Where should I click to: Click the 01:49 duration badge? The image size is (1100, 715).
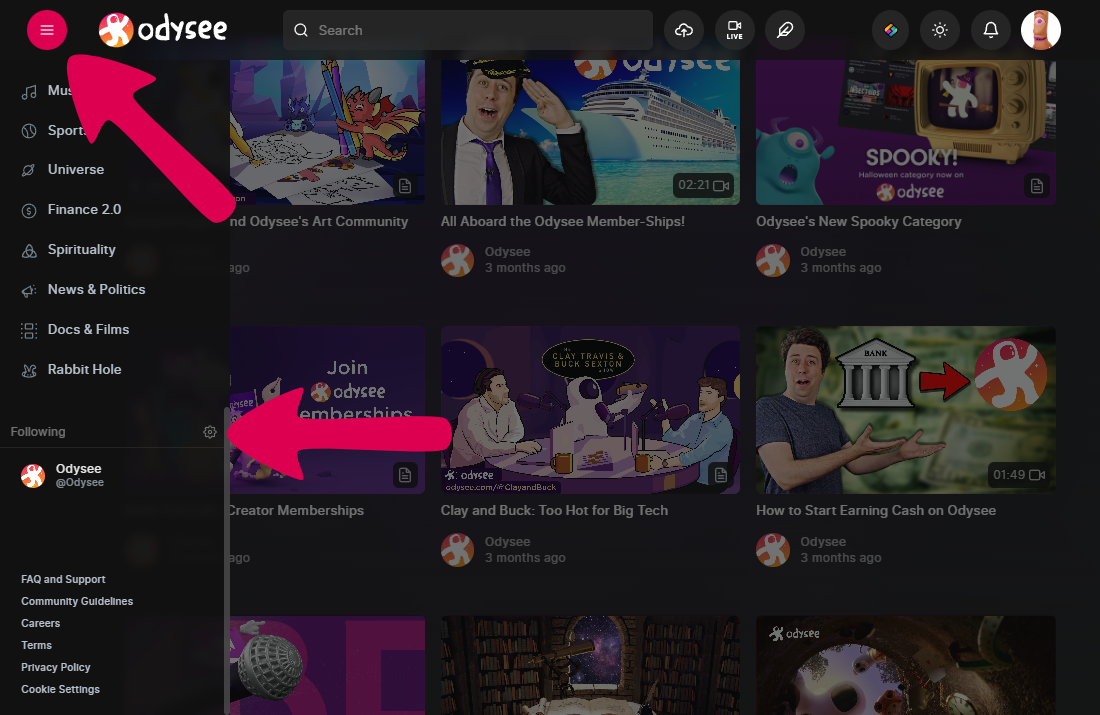1019,475
